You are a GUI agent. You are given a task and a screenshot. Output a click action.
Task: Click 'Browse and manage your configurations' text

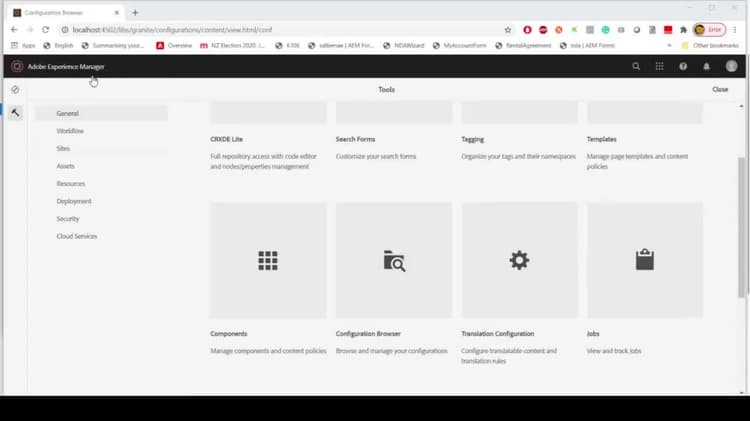[392, 351]
